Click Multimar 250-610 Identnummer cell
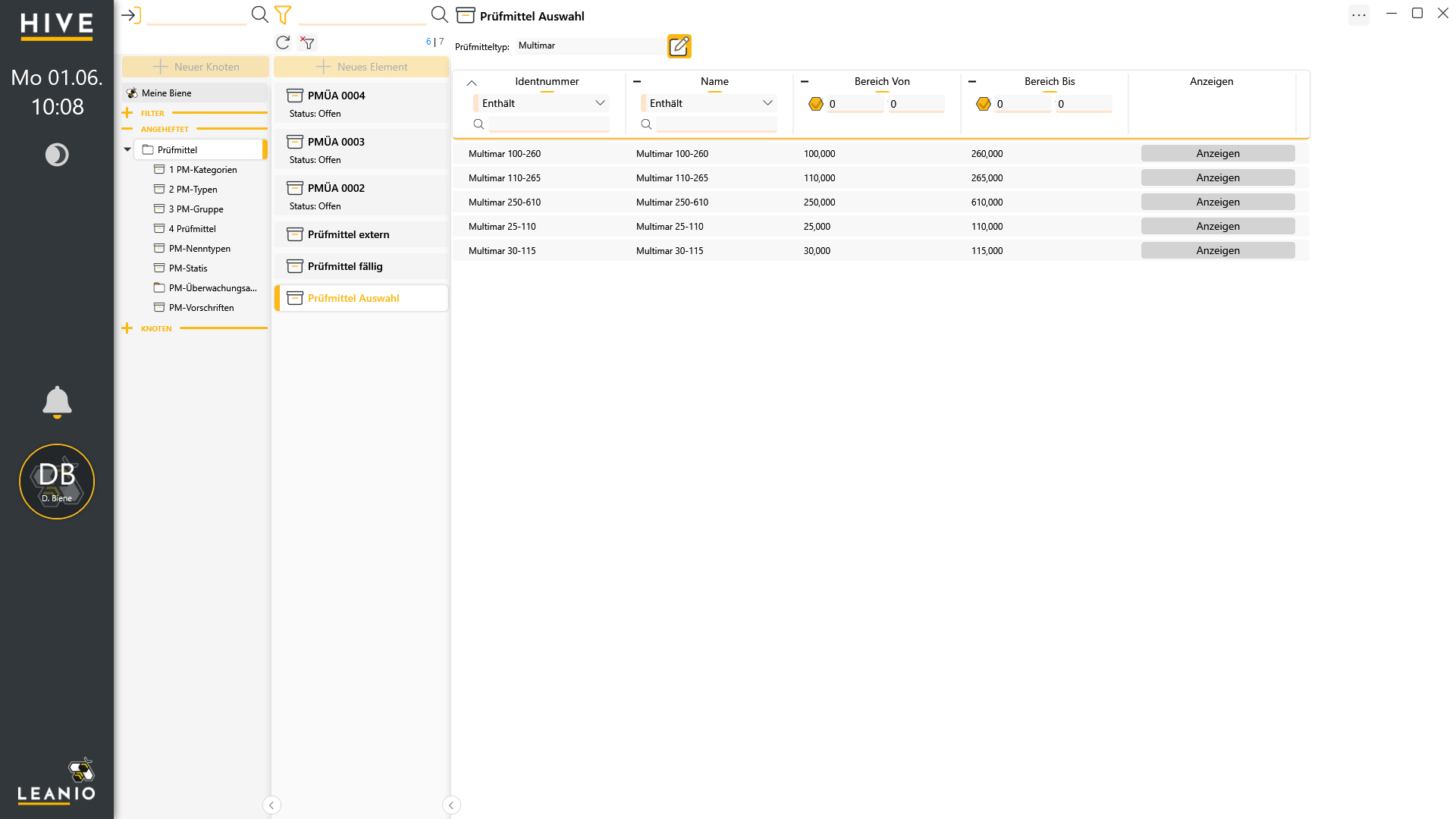The image size is (1456, 819). tap(504, 202)
